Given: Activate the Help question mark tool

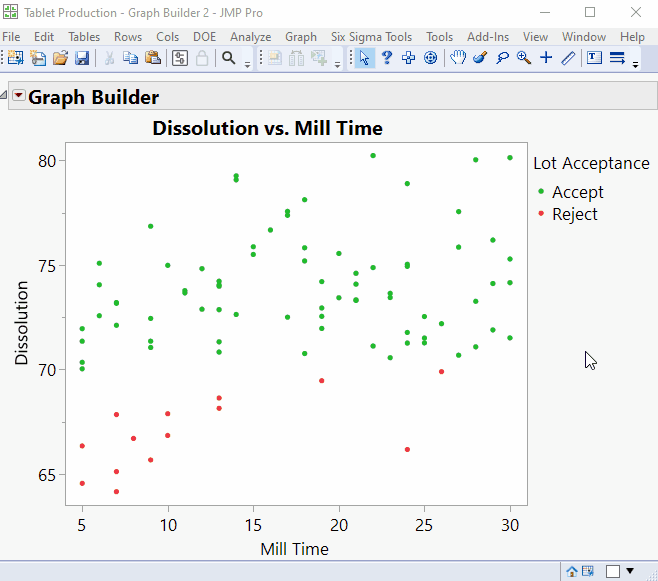Looking at the screenshot, I should [387, 58].
